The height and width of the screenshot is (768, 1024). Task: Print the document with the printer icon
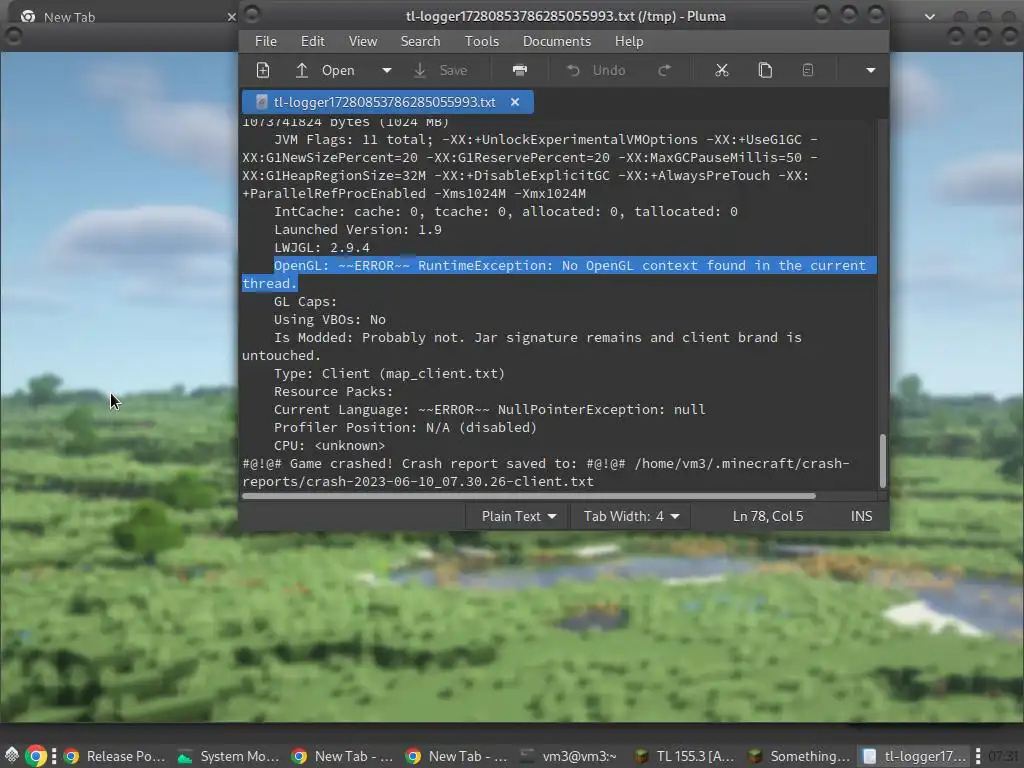click(520, 71)
